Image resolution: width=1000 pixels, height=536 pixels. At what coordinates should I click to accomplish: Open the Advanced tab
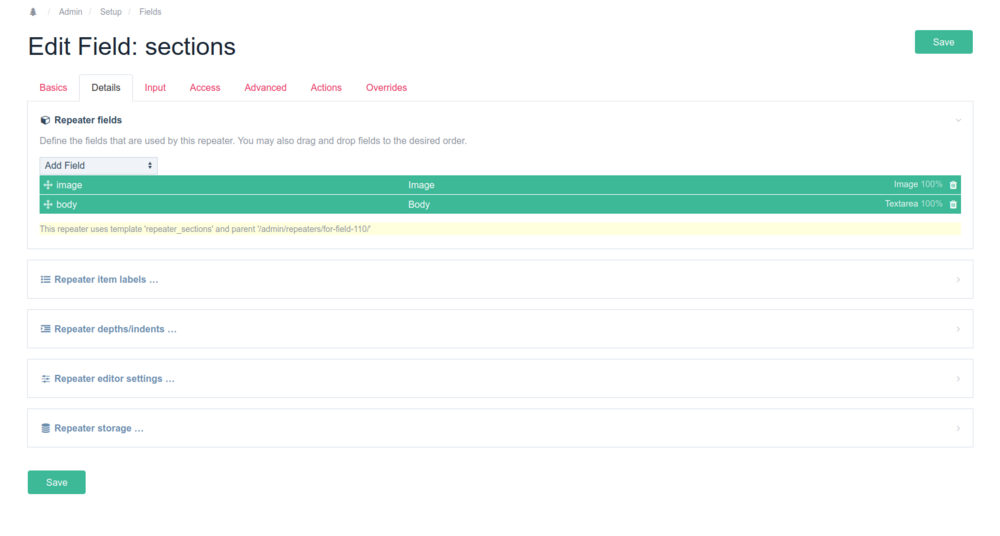pos(265,88)
